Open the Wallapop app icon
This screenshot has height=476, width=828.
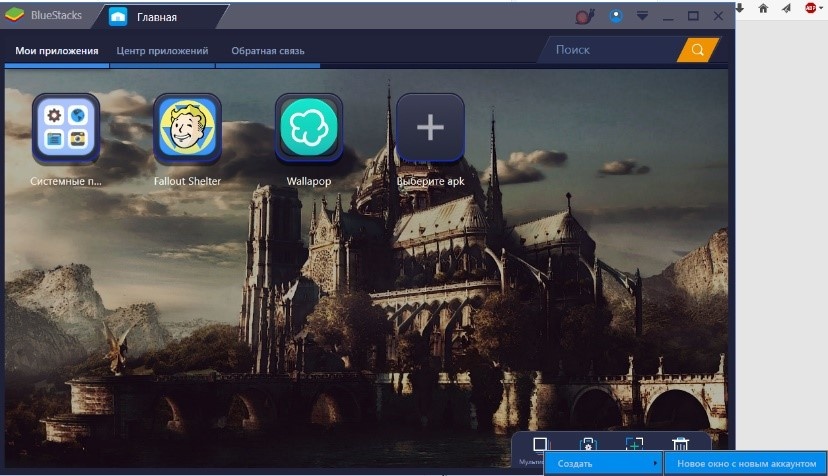(309, 128)
